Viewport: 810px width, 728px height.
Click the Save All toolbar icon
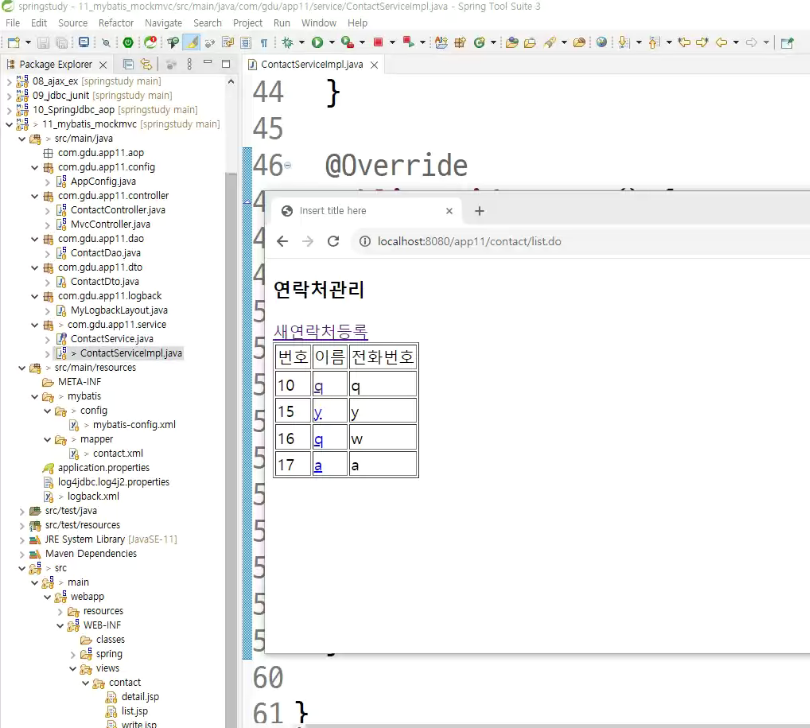(x=61, y=42)
